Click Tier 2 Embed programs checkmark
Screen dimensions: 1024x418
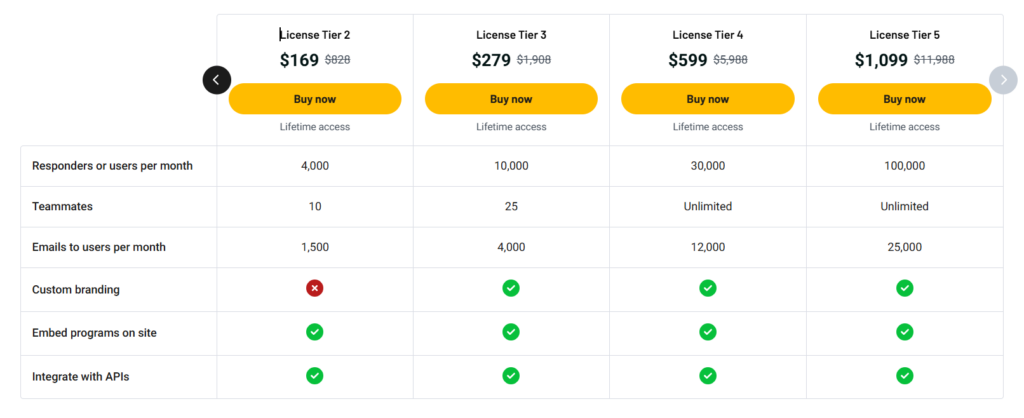315,332
